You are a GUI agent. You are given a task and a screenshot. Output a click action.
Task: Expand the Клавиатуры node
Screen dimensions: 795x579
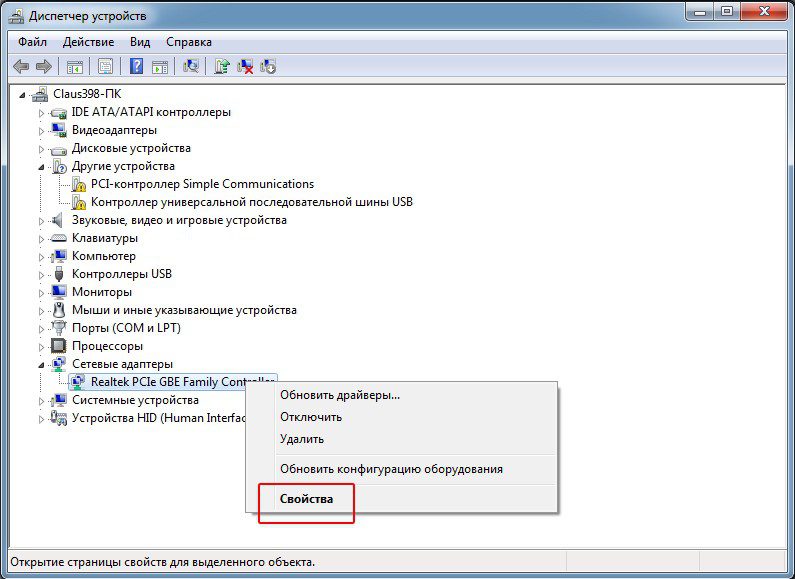pos(42,239)
